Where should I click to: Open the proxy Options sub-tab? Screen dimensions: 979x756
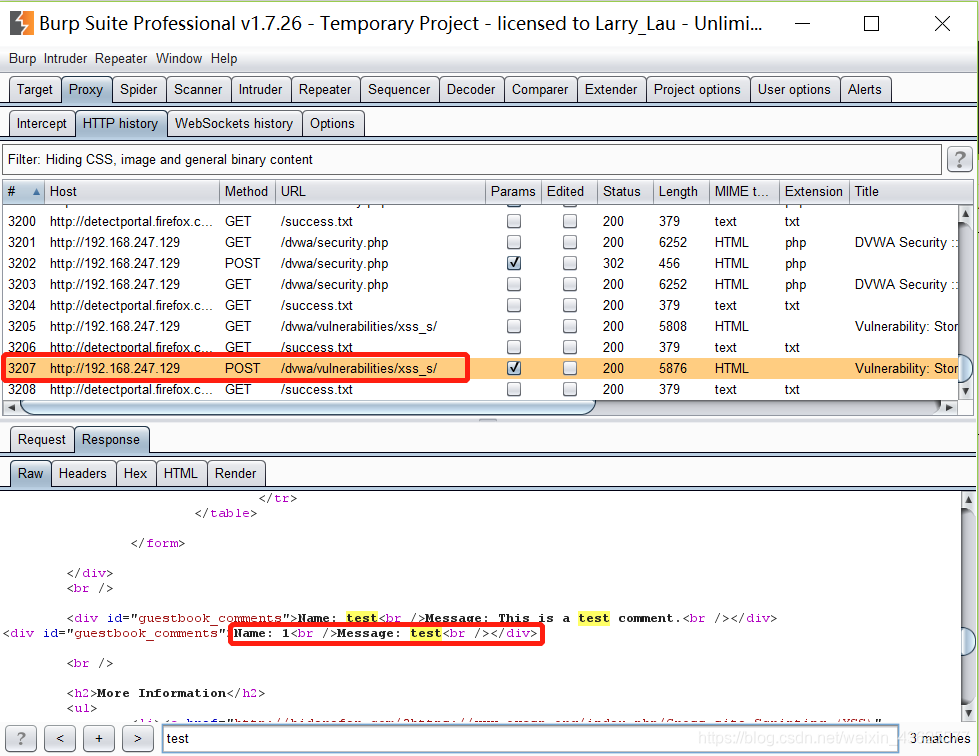coord(332,124)
